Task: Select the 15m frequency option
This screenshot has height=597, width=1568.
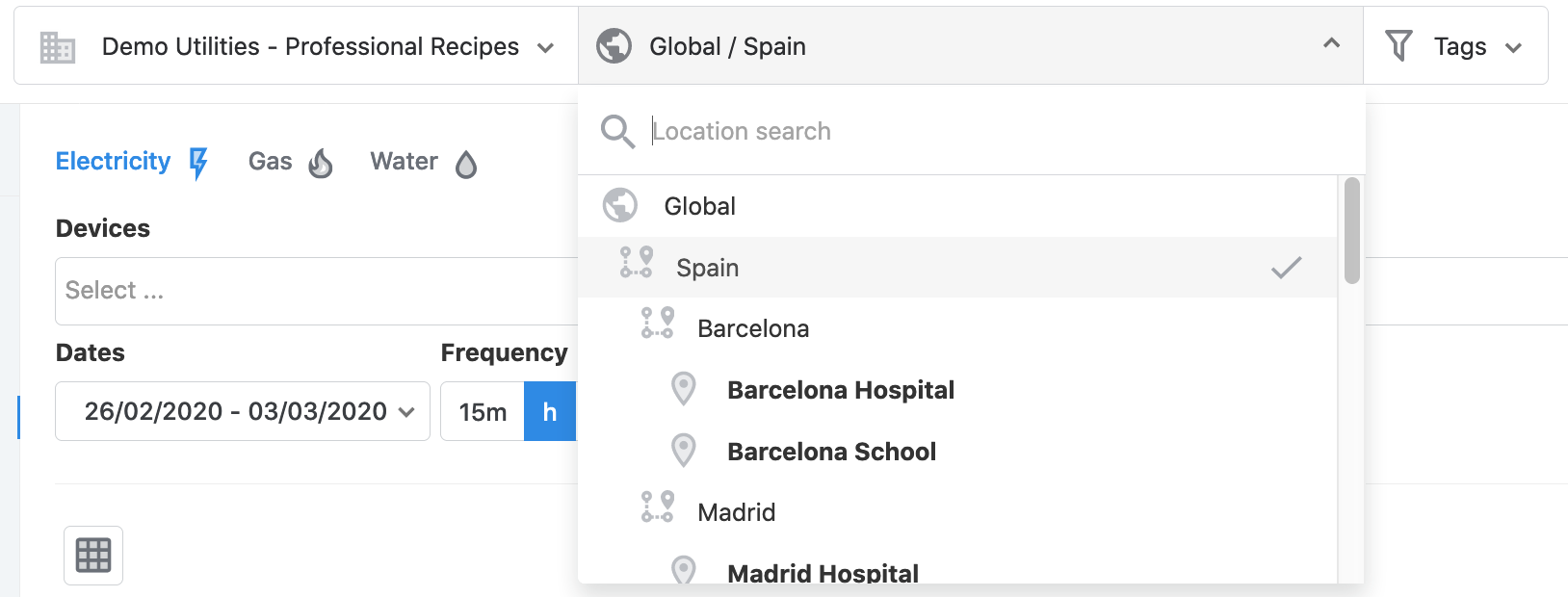Action: (483, 412)
